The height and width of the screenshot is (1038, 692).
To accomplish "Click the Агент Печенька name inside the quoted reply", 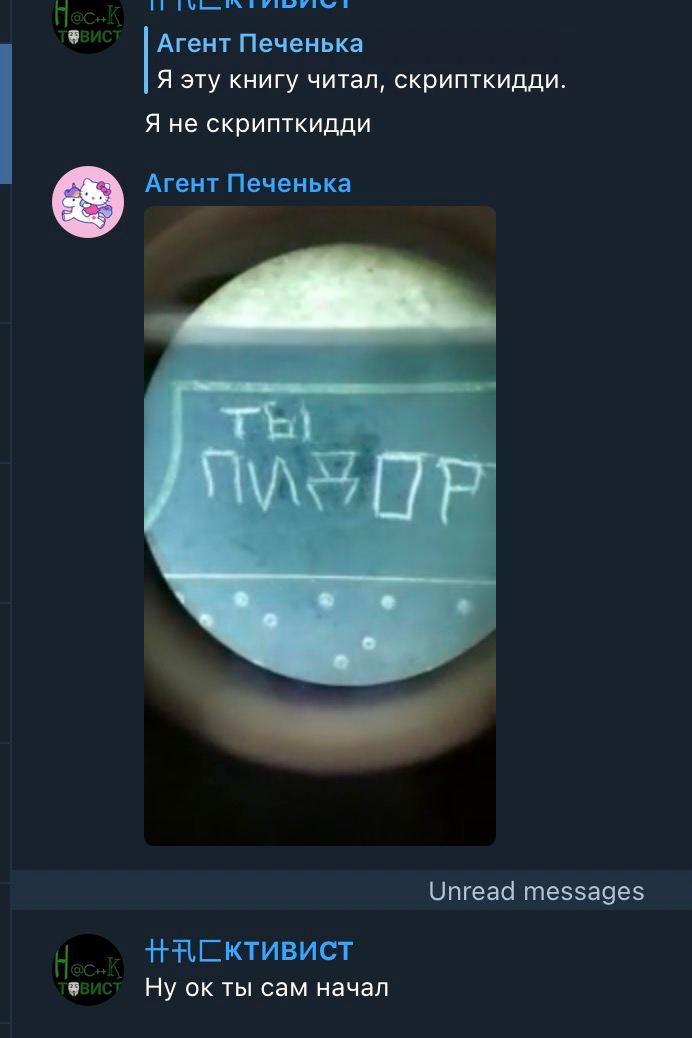I will coord(260,44).
